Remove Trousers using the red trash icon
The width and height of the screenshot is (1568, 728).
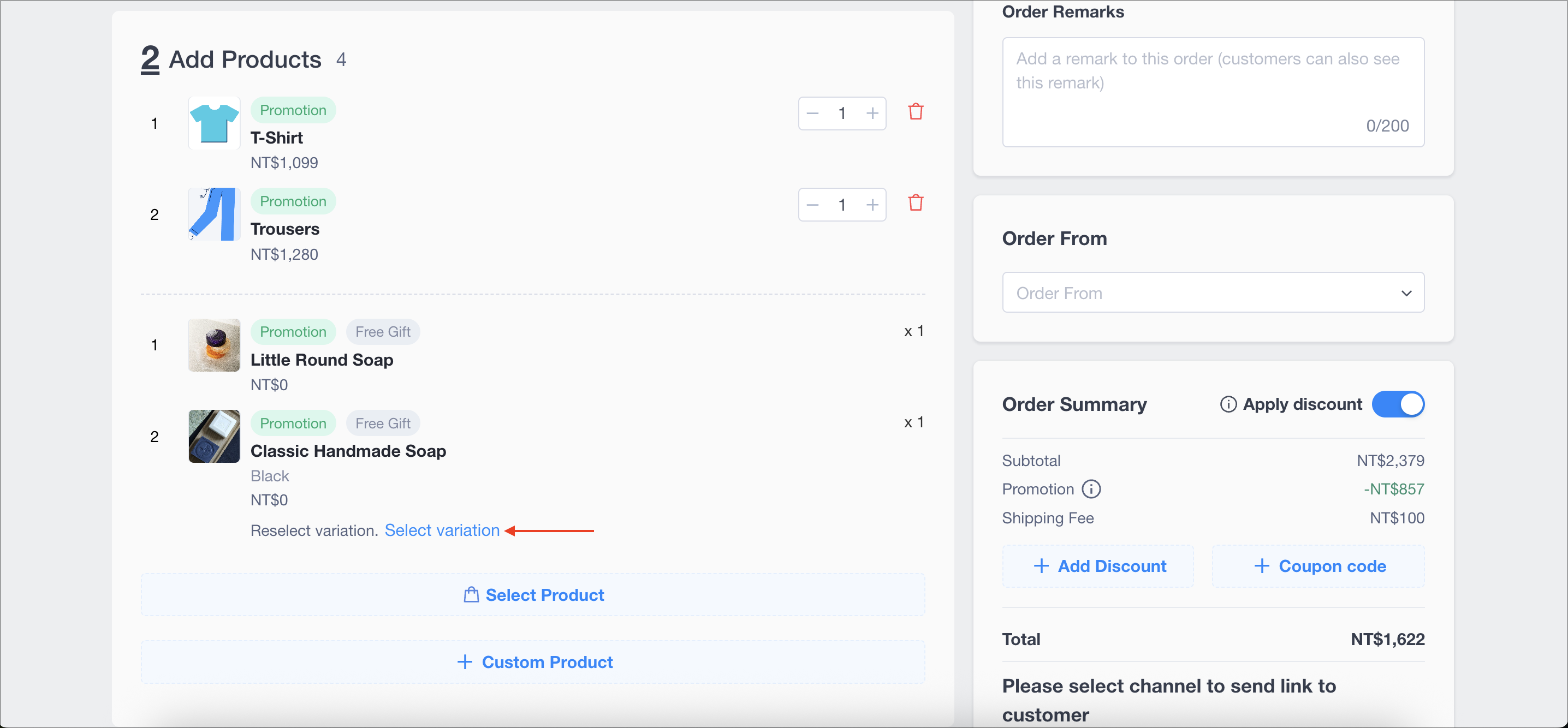tap(916, 203)
